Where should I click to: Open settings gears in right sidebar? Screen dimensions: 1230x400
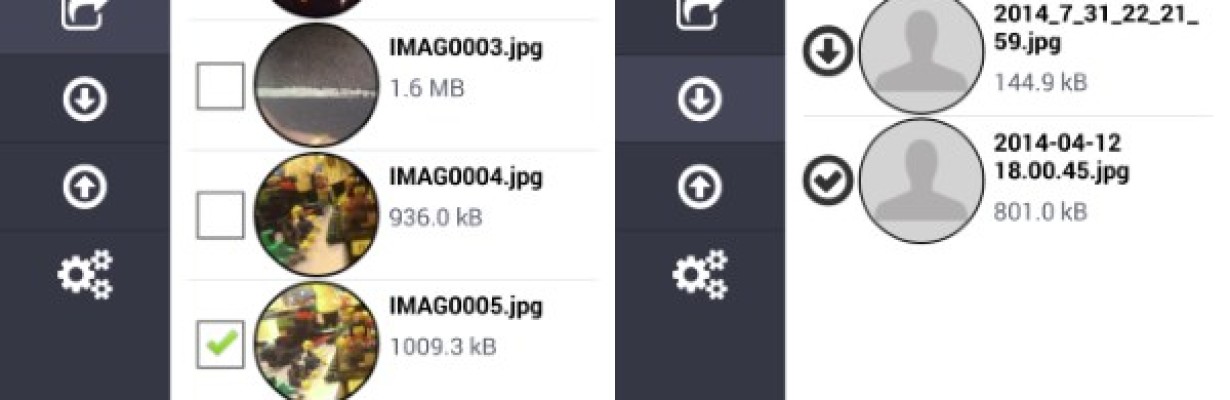[x=700, y=275]
